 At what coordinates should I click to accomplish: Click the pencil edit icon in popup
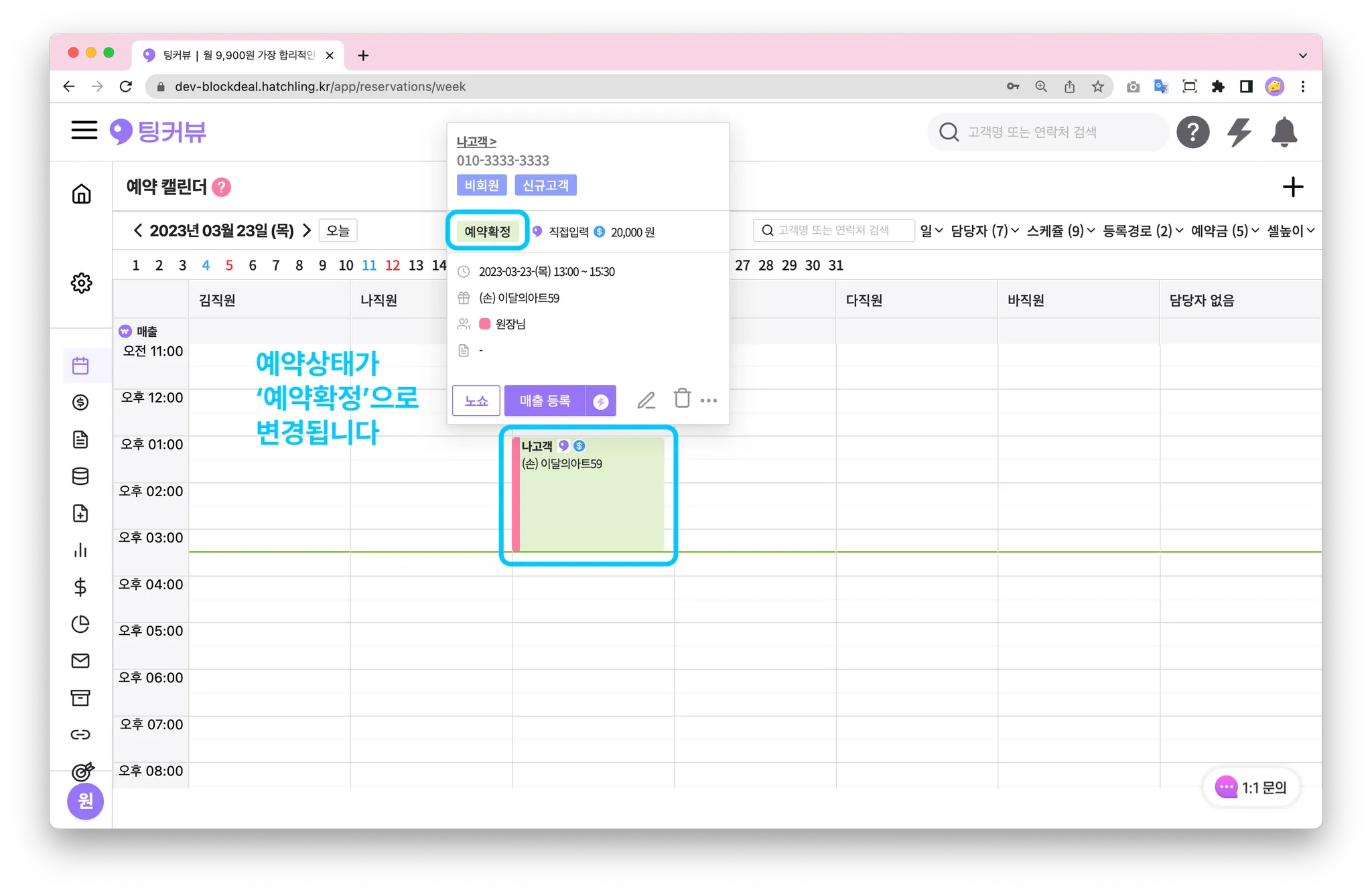click(x=646, y=400)
